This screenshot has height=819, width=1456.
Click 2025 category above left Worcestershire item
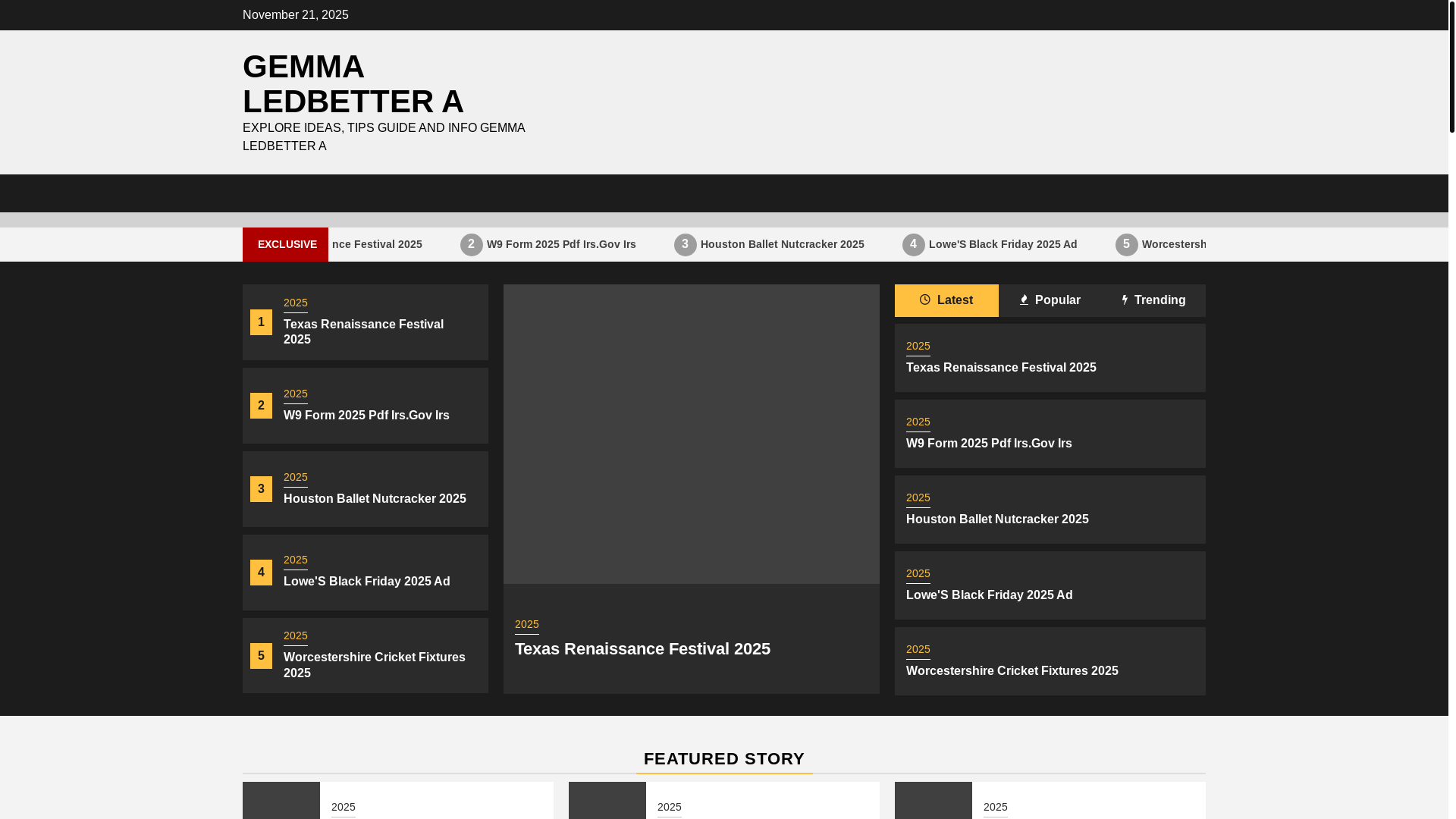pyautogui.click(x=296, y=636)
